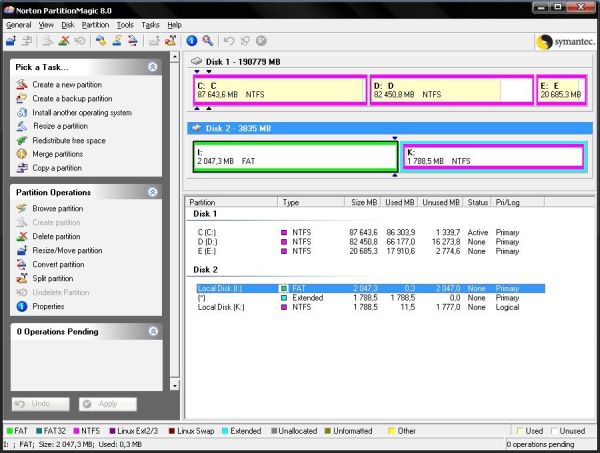Open the Partition menu

click(95, 25)
